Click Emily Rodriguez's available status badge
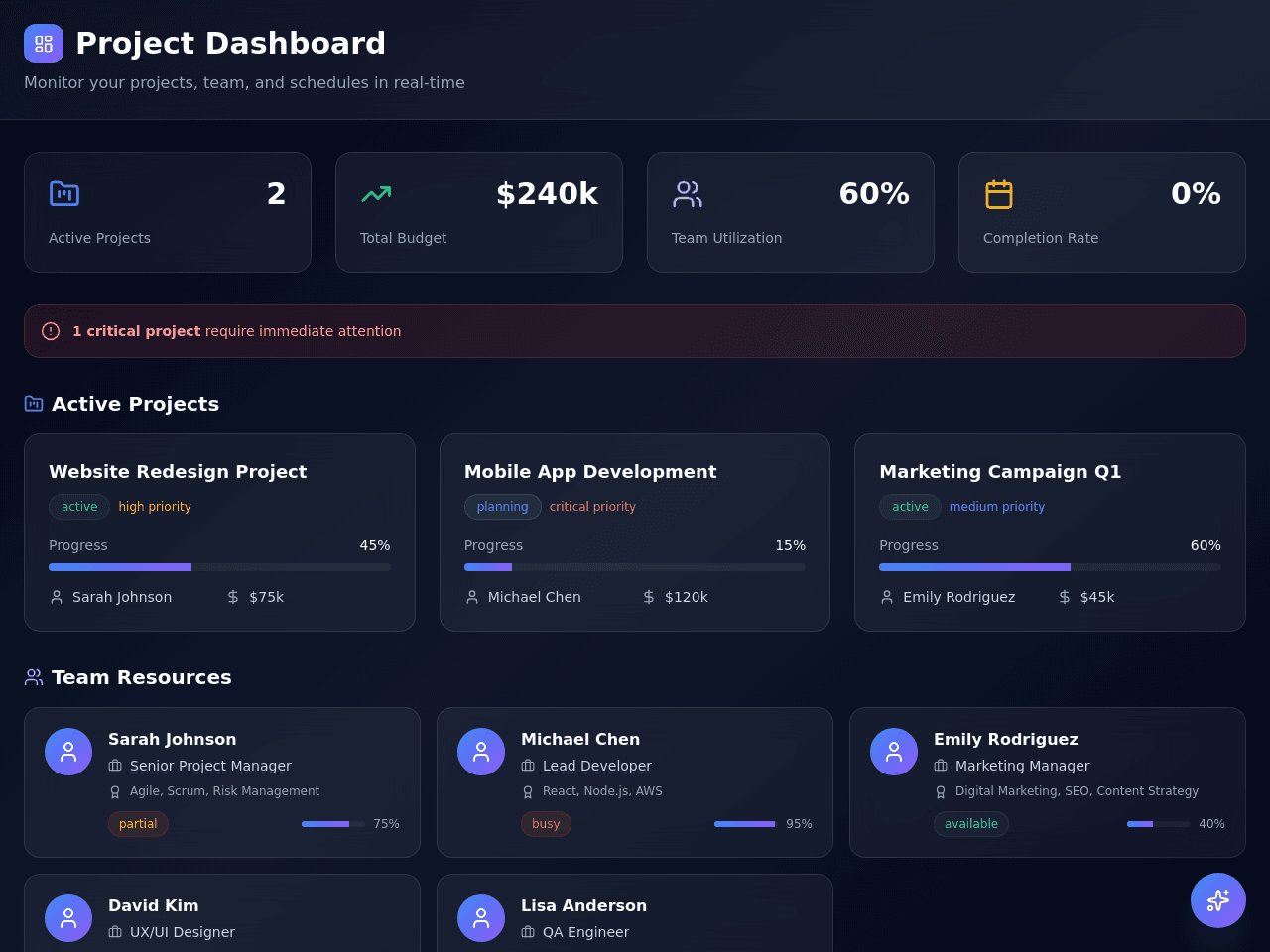 coord(971,824)
